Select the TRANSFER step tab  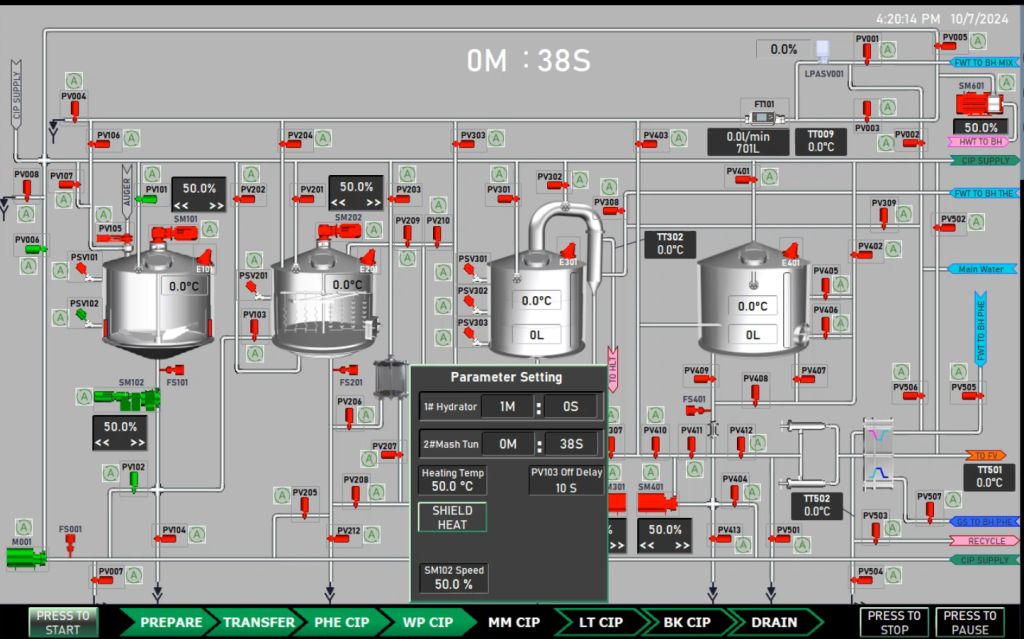(x=258, y=622)
